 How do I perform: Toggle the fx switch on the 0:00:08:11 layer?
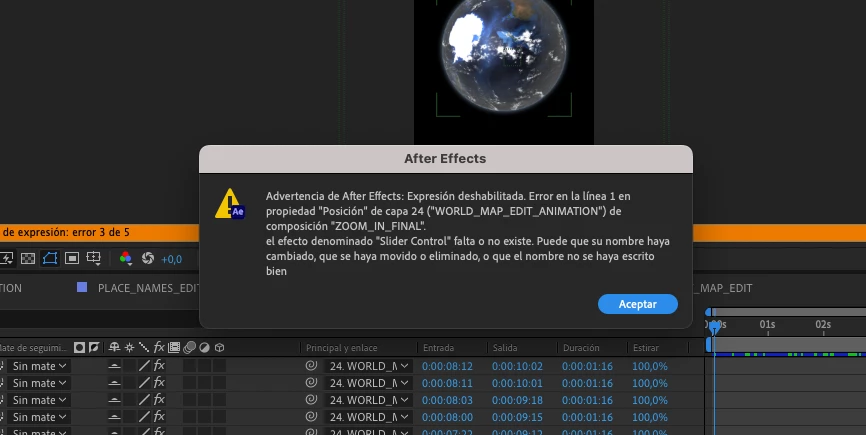(159, 383)
